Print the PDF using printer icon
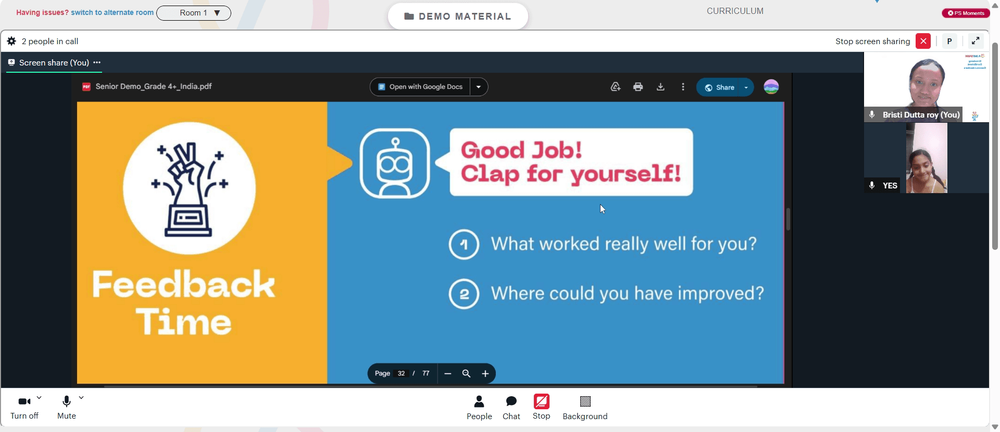The image size is (1000, 432). point(638,87)
